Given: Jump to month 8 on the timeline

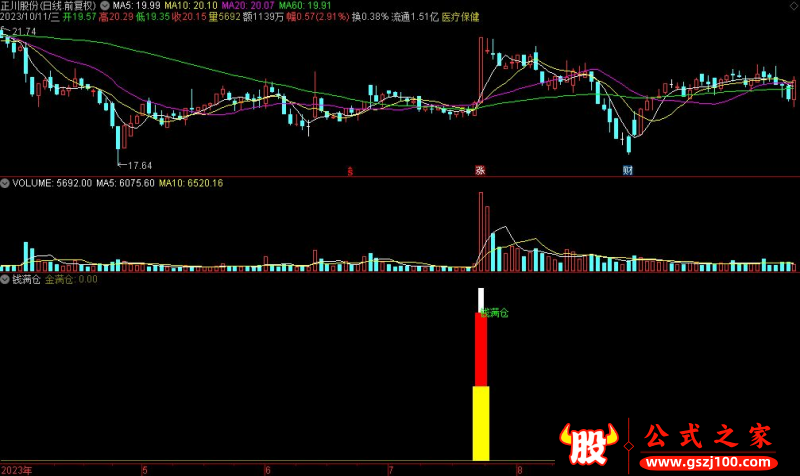Looking at the screenshot, I should click(x=519, y=470).
